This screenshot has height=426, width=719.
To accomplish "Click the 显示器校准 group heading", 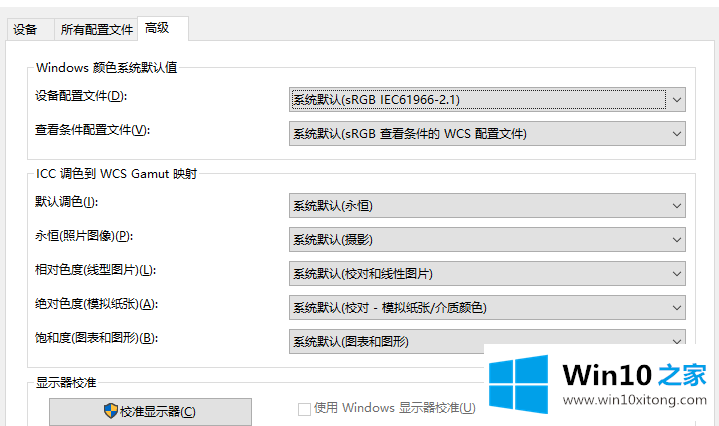I will click(x=66, y=382).
